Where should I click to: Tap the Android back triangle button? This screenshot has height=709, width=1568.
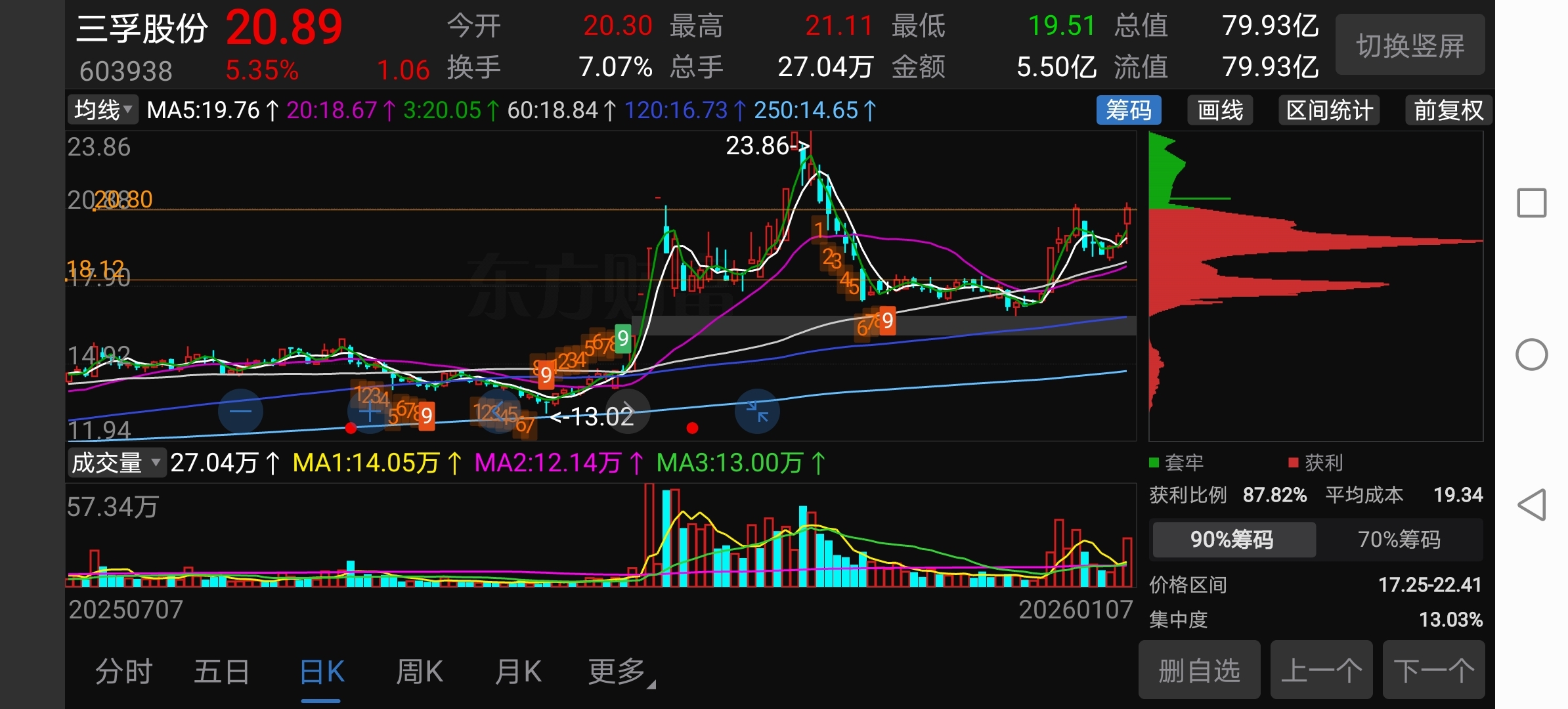1531,505
